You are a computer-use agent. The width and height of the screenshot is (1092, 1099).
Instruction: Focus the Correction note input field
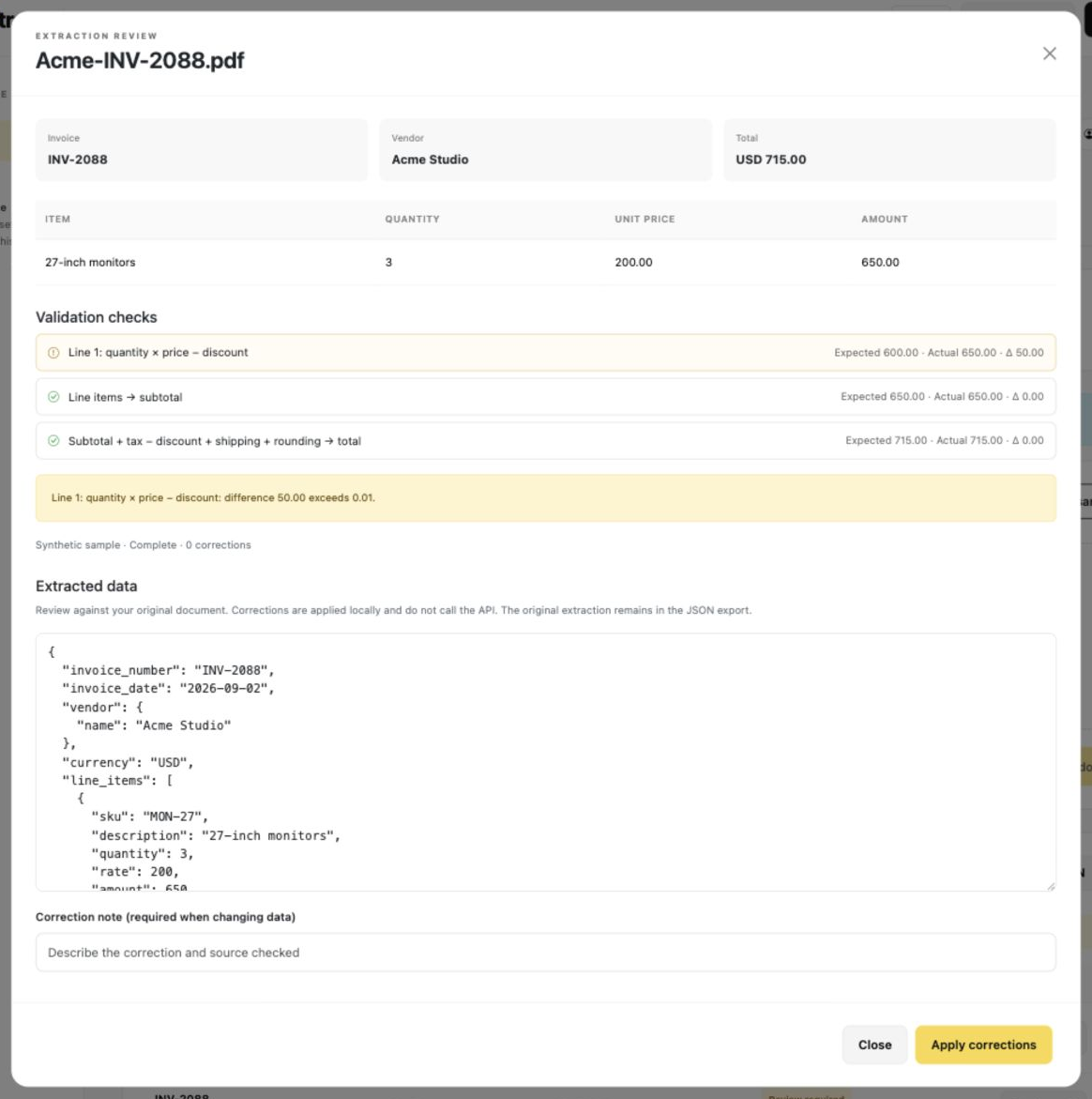coord(546,952)
